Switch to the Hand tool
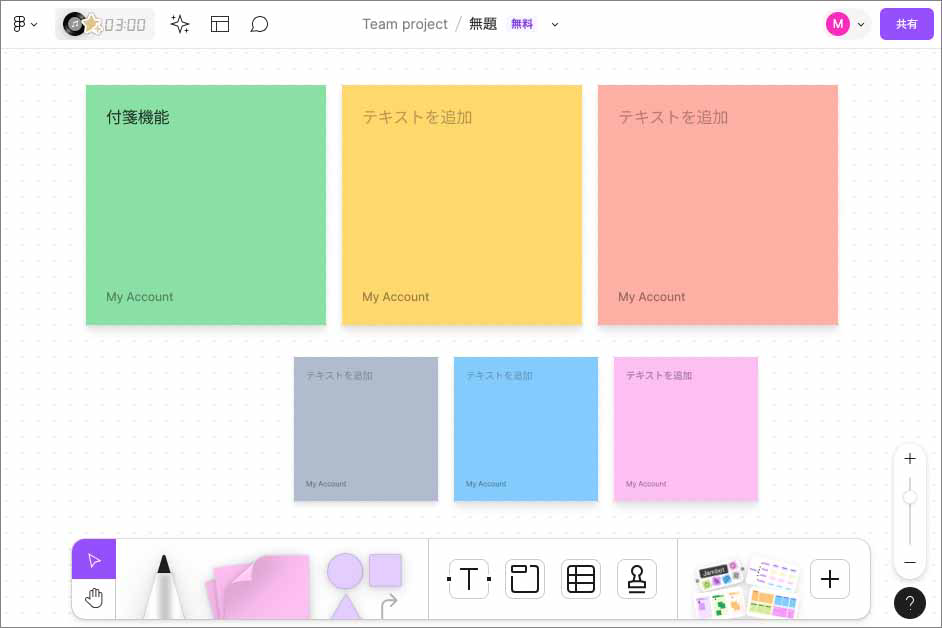 (93, 597)
